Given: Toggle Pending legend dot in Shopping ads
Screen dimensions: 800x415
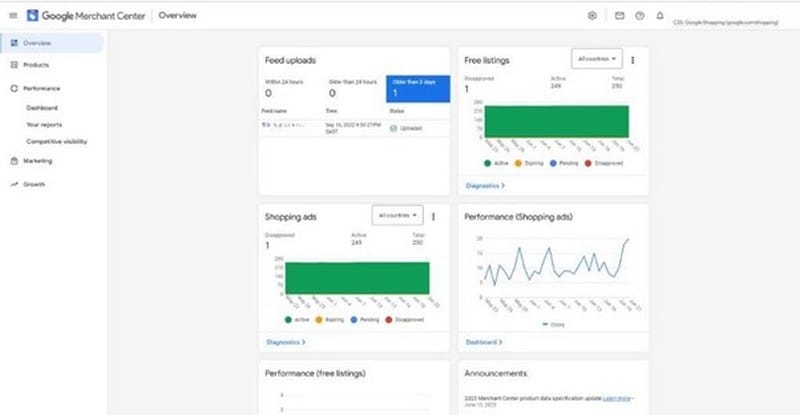Looking at the screenshot, I should [x=354, y=320].
